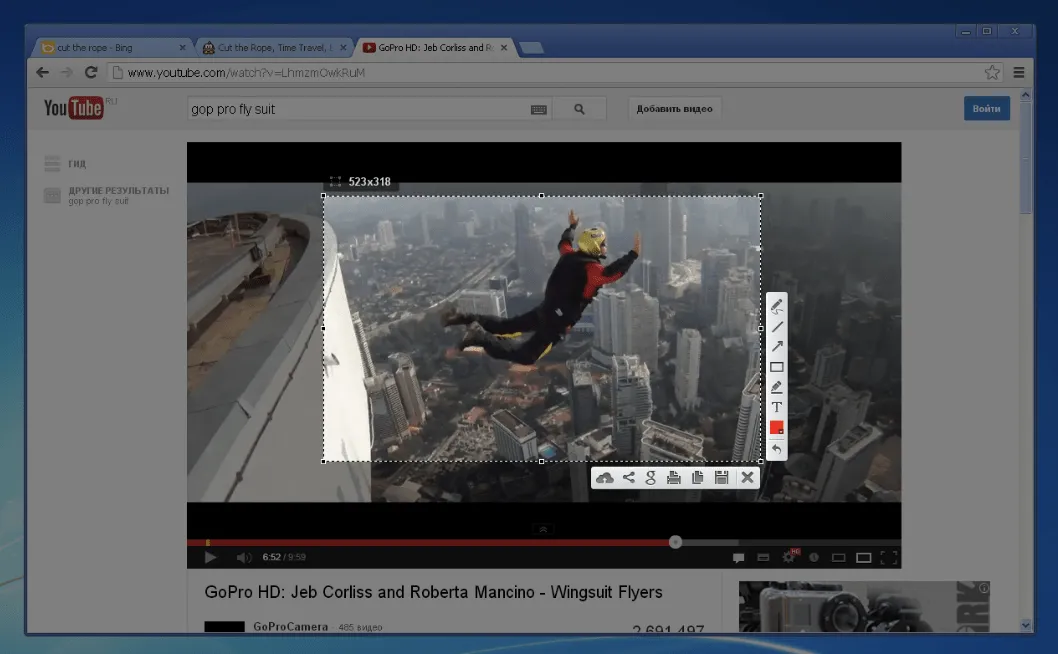This screenshot has width=1058, height=654.
Task: Close the 'Cut the Rope, Time Travel' tab
Action: tap(343, 48)
